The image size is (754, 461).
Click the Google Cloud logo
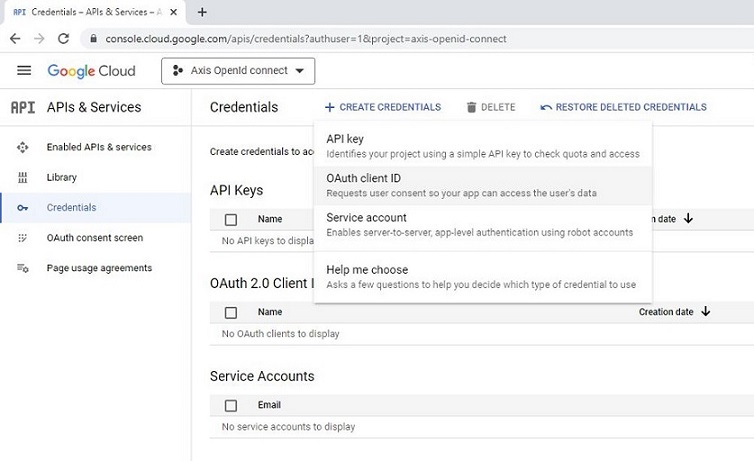click(91, 71)
